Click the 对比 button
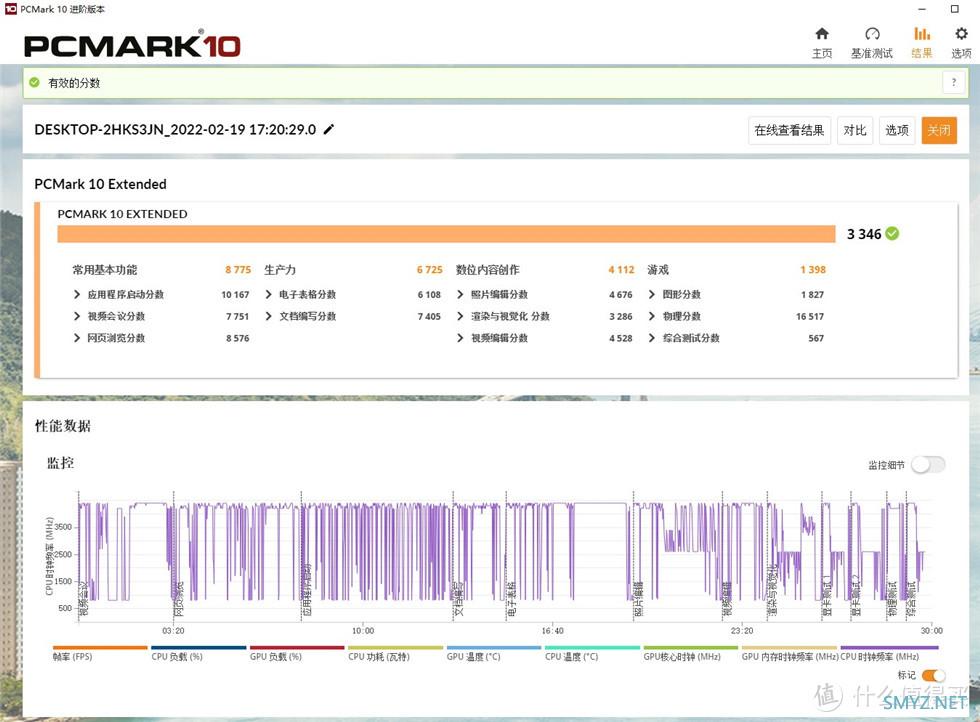980x722 pixels. pos(855,130)
